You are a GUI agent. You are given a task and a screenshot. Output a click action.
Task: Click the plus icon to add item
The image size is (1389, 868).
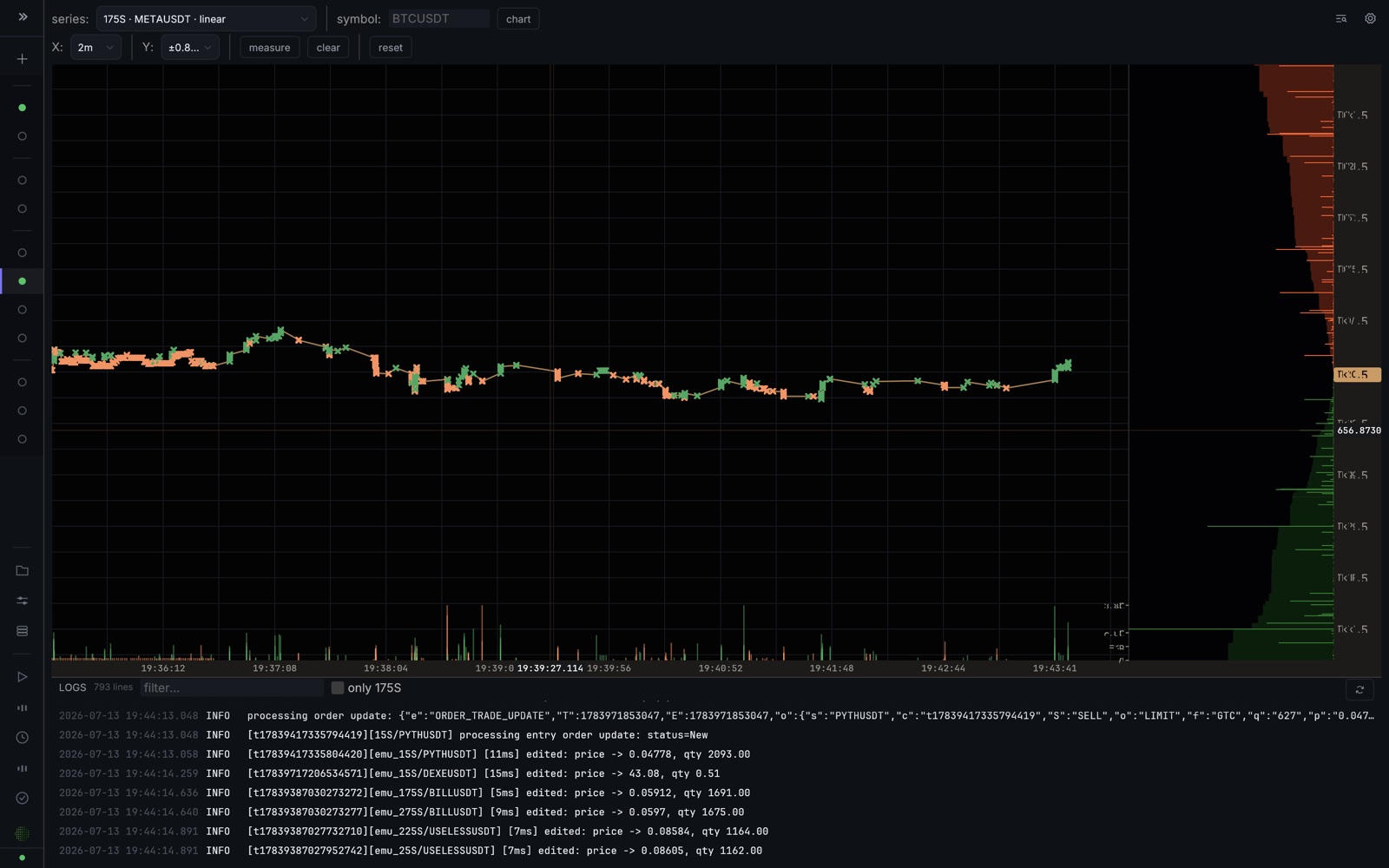coord(23,59)
